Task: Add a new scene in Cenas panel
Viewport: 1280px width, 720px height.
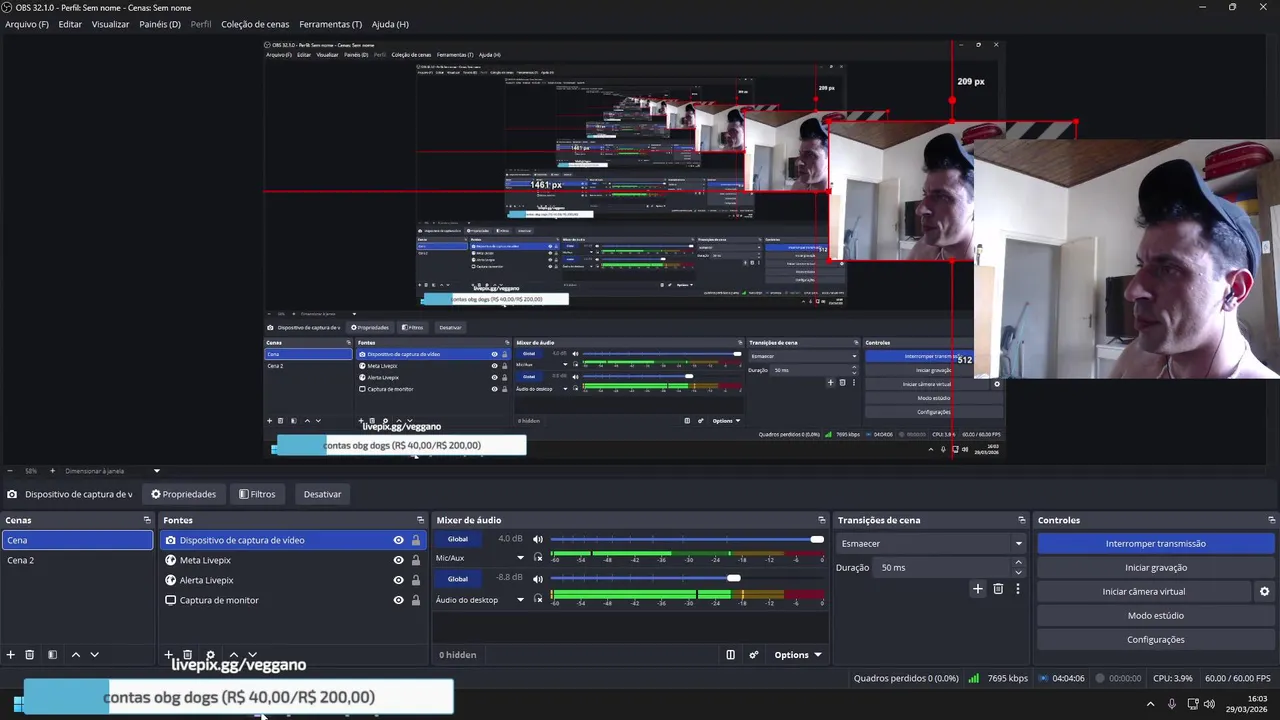Action: [11, 655]
